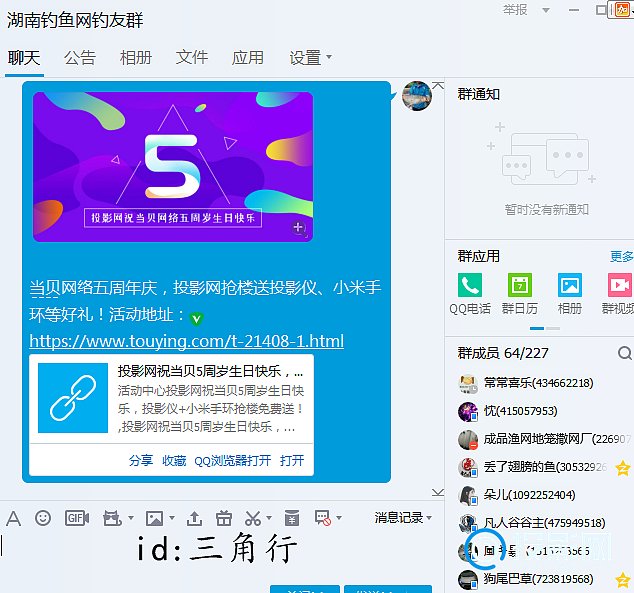634x593 pixels.
Task: Select member 常常喜乐(434662218)
Action: click(539, 383)
